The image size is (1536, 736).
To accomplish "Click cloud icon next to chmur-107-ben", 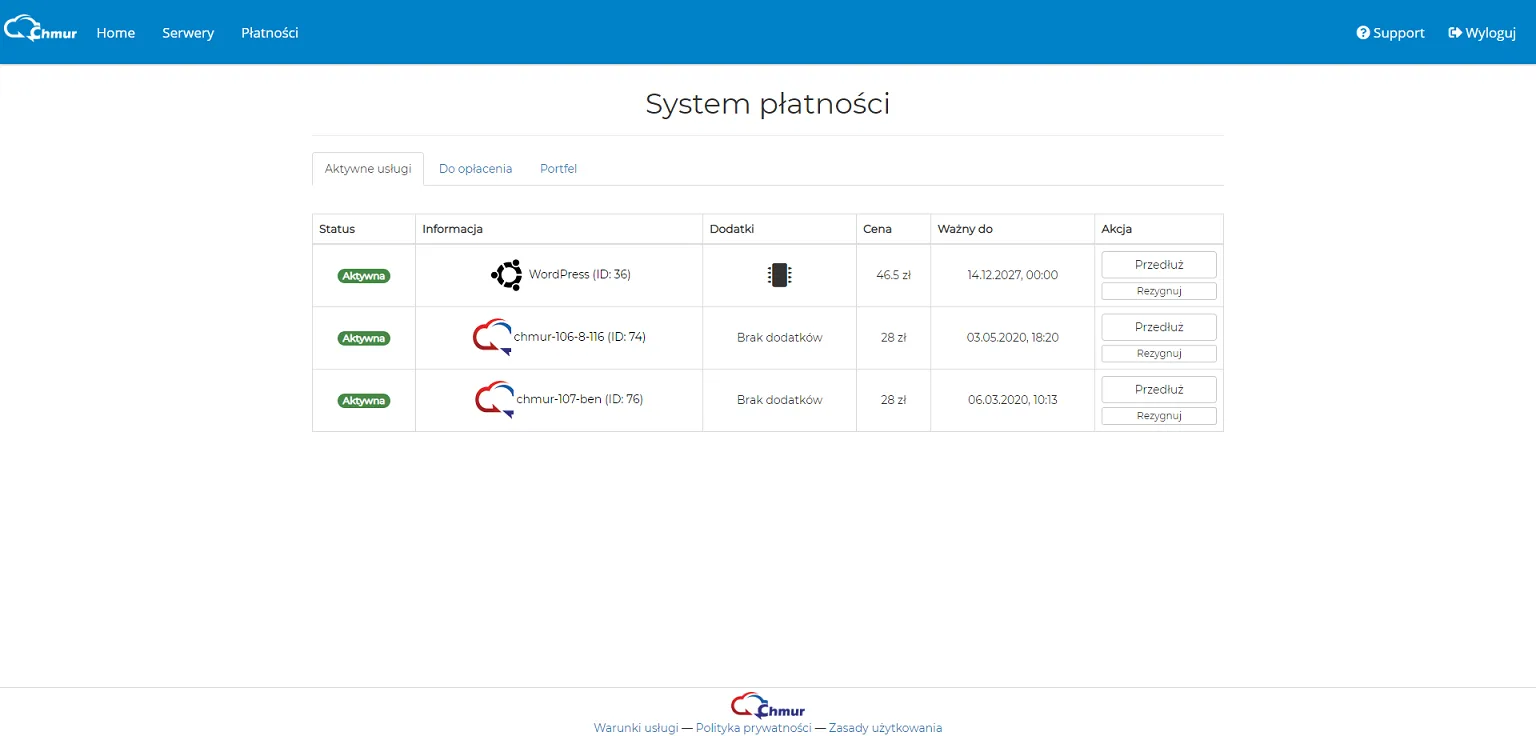I will coord(495,399).
